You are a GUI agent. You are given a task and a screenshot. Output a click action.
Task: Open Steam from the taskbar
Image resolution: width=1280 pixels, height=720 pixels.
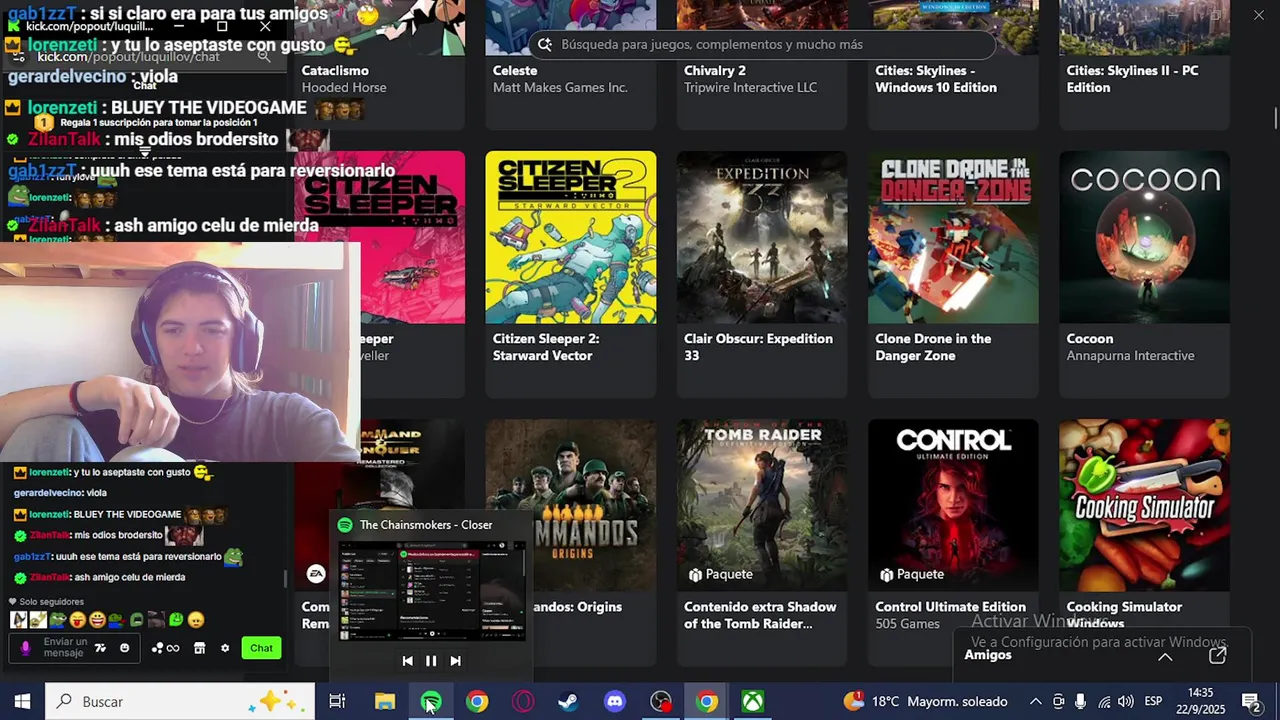pos(568,702)
